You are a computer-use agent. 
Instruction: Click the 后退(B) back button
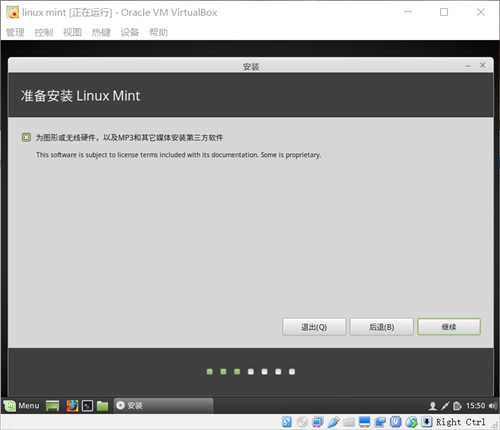[381, 327]
